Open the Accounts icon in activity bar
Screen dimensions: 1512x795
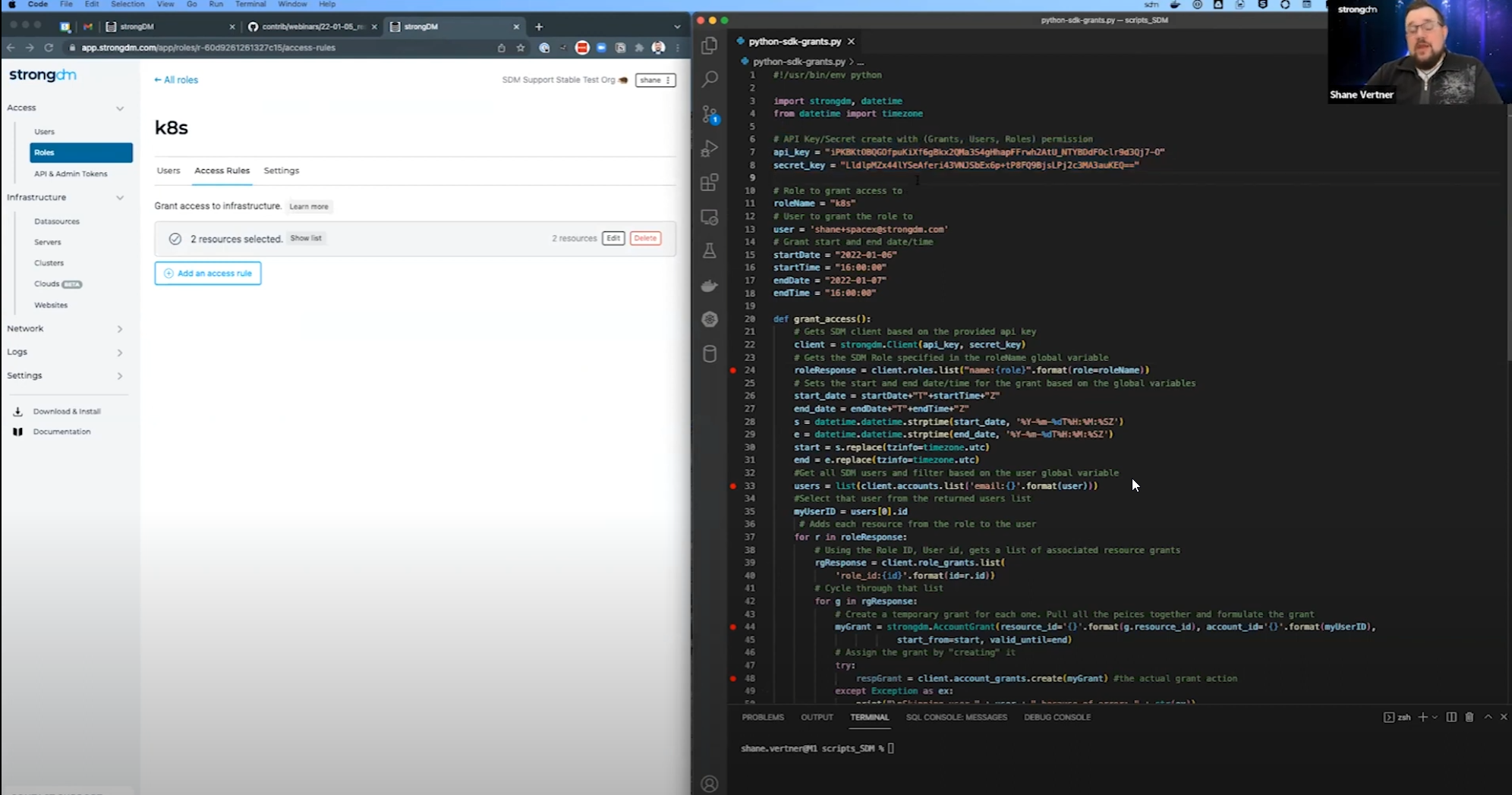pos(710,784)
